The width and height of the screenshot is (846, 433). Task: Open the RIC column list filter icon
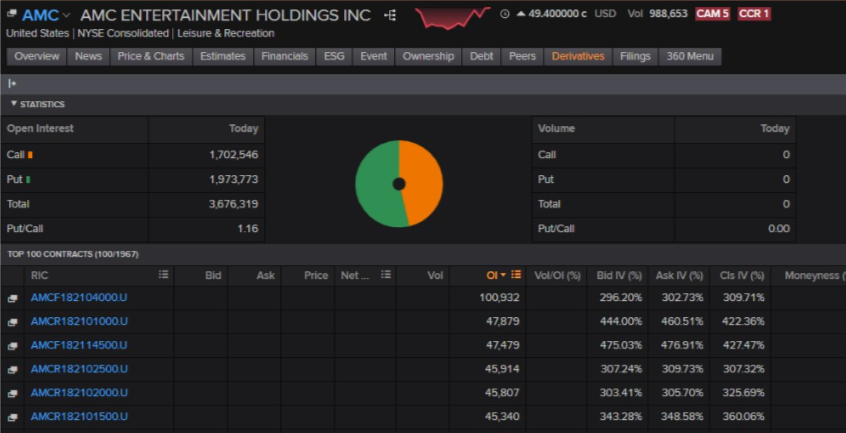163,274
